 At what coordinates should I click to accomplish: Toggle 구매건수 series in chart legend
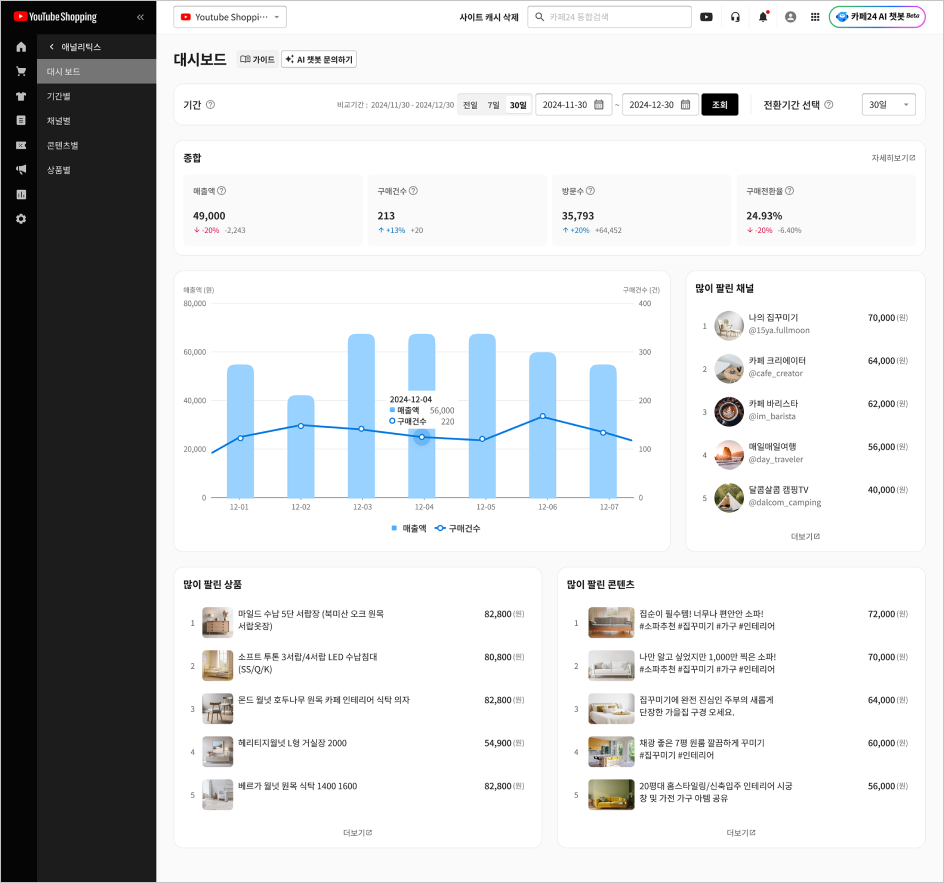pos(458,528)
